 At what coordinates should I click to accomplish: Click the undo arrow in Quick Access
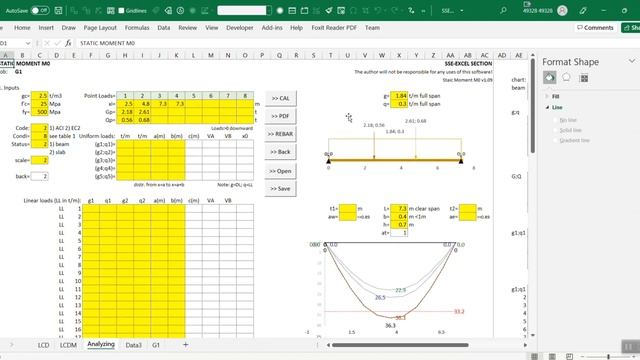point(378,11)
